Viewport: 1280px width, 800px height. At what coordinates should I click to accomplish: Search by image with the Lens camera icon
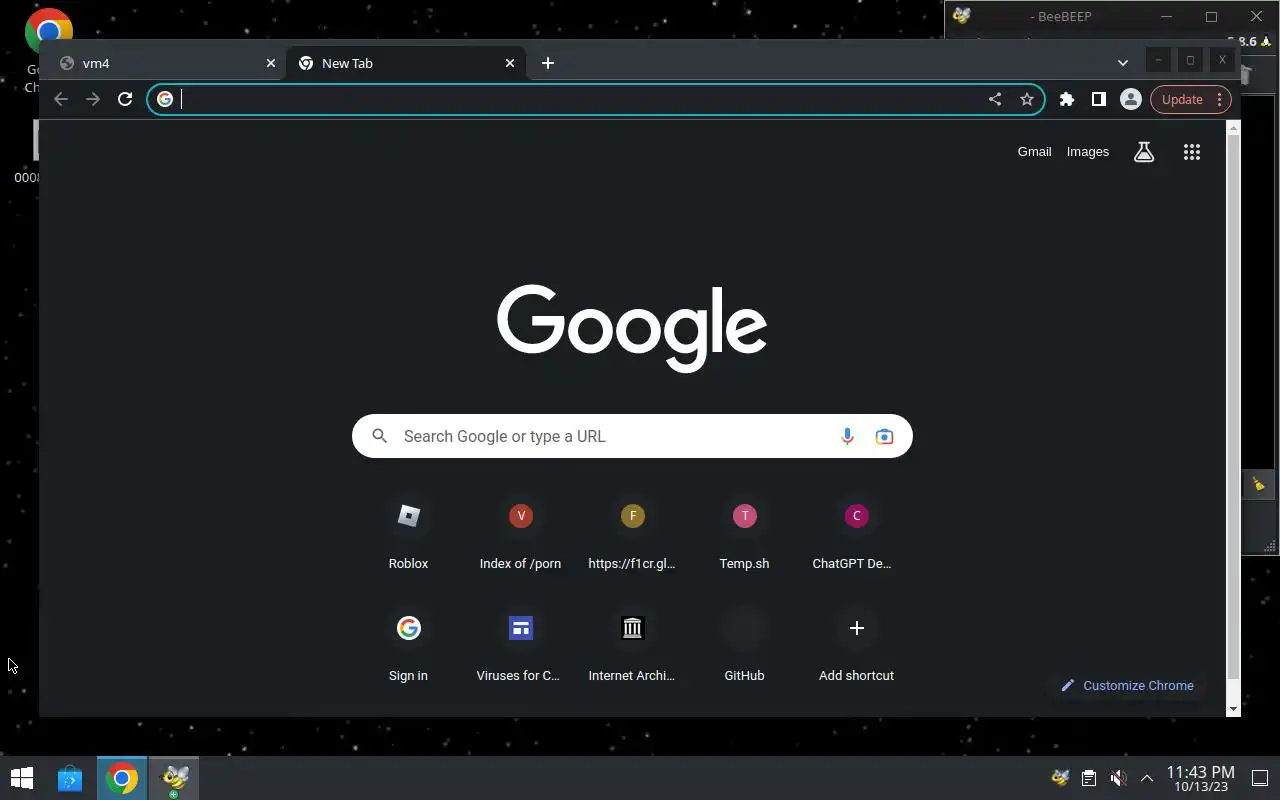pos(884,436)
